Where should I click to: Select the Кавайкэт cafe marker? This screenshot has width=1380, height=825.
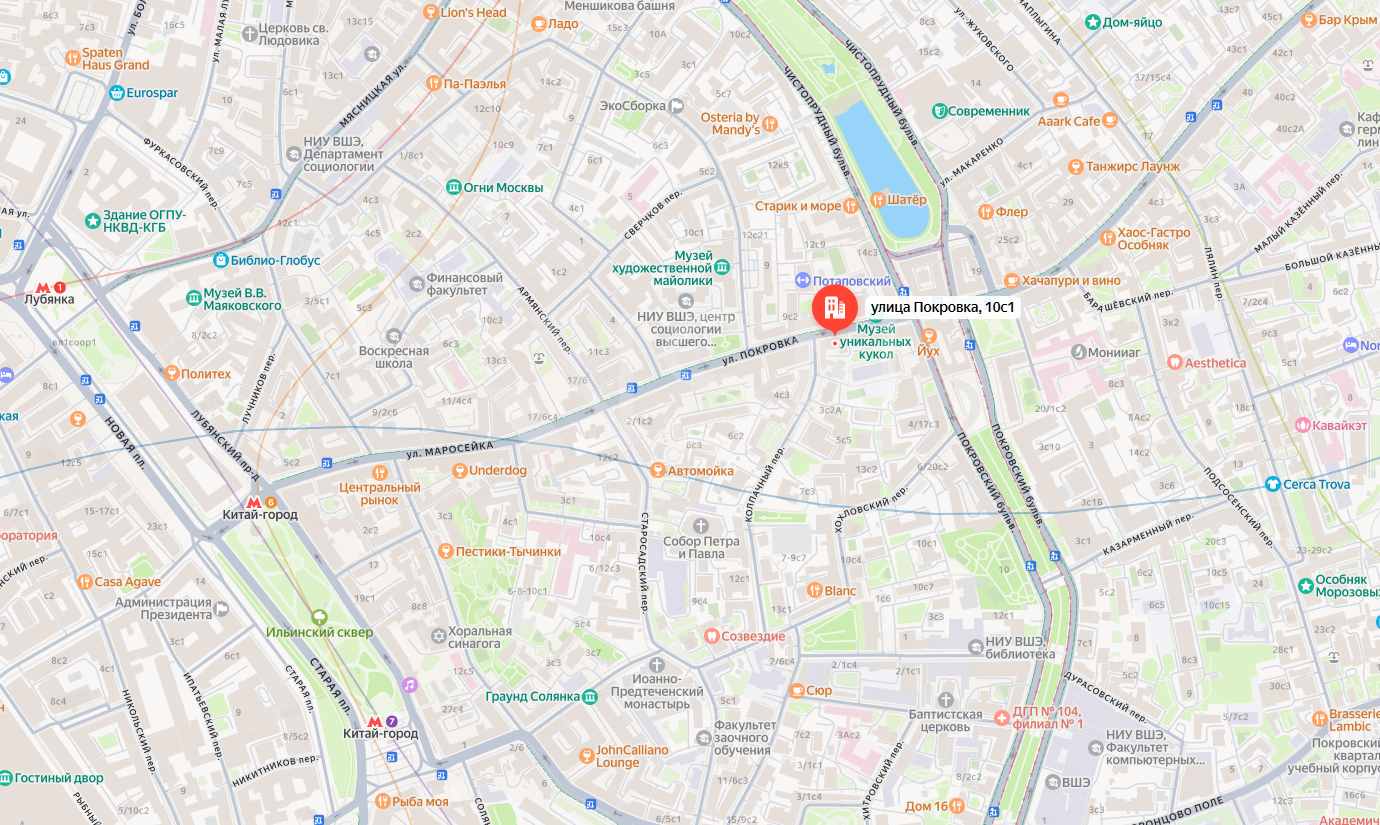pos(1302,425)
